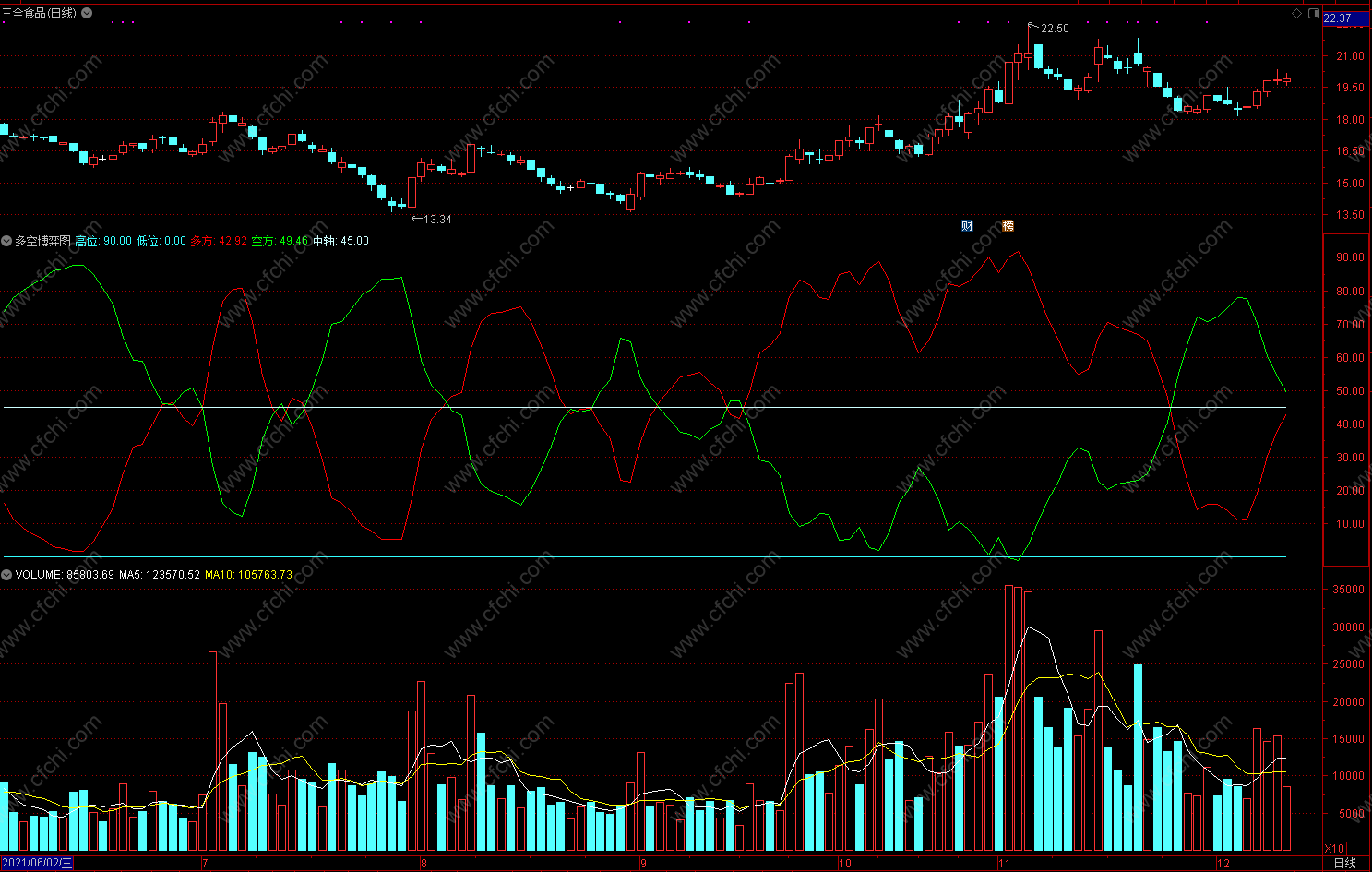The width and height of the screenshot is (1372, 872).
Task: Click the 90.00 indicator axis label
Action: coord(1350,257)
